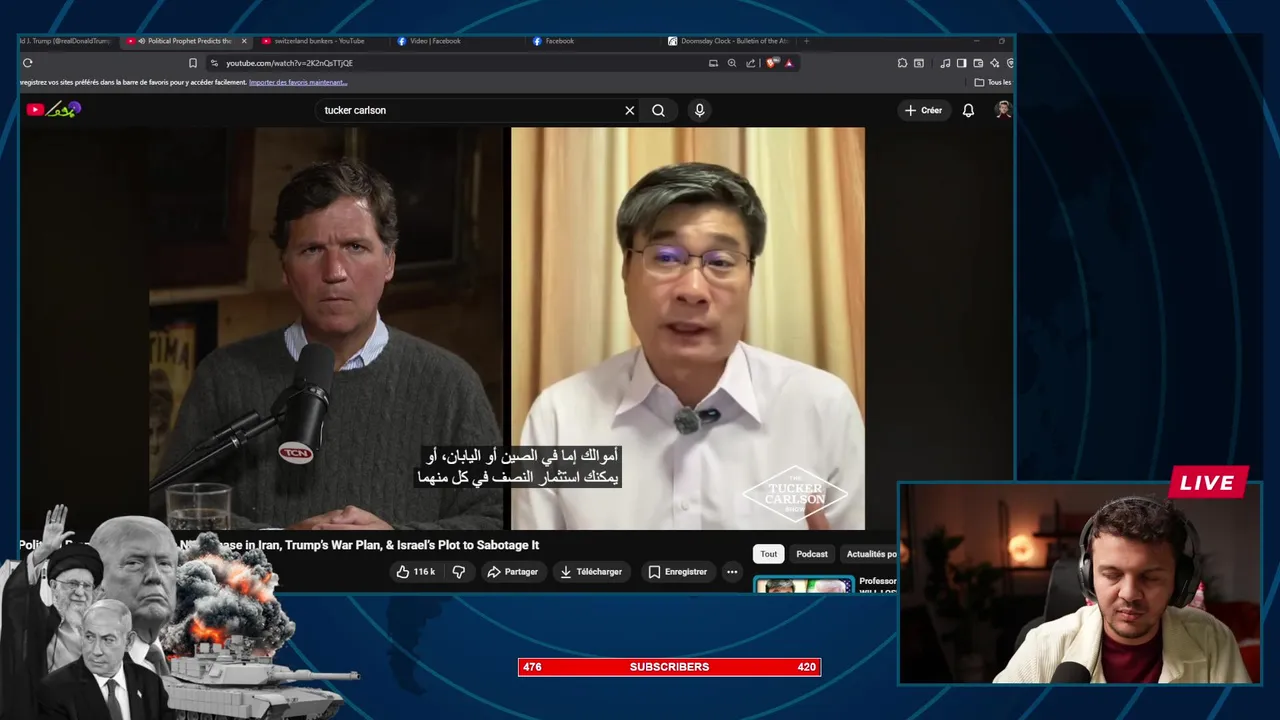The image size is (1280, 720).
Task: Select the Actualités filter chip
Action: click(x=871, y=554)
